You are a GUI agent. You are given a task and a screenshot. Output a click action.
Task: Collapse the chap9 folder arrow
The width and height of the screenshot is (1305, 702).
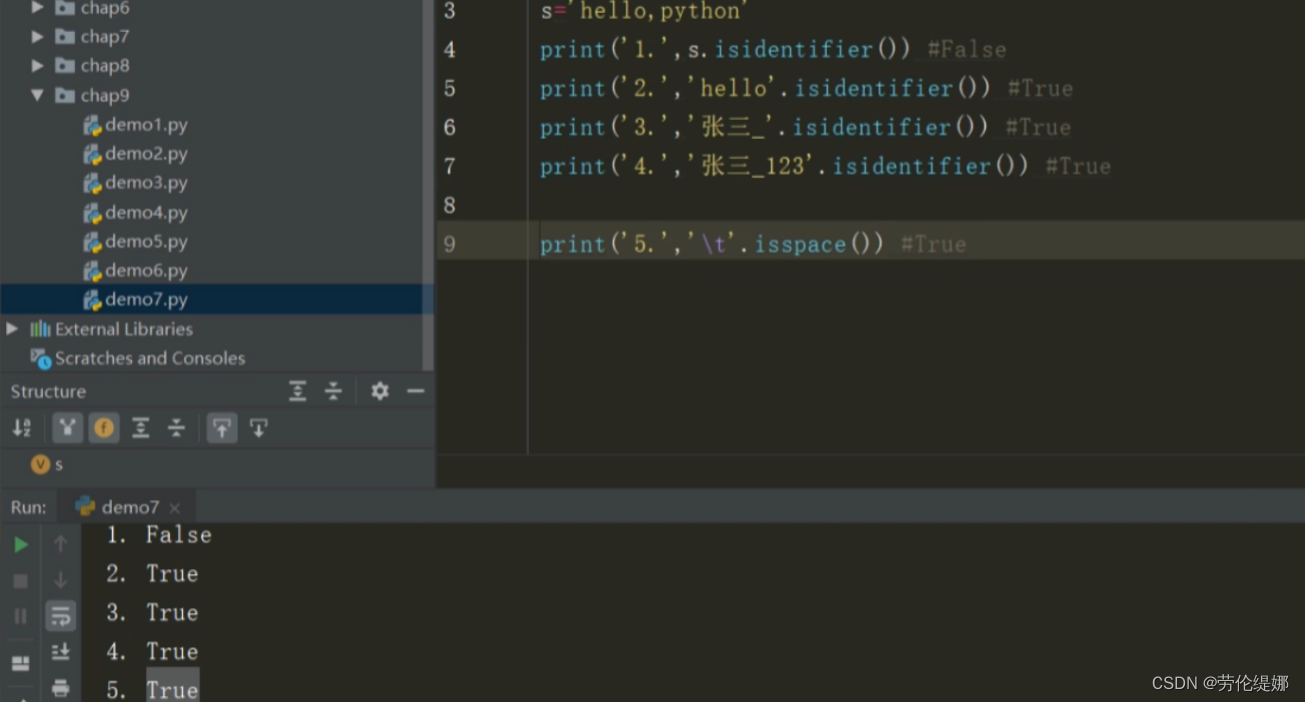[x=38, y=95]
